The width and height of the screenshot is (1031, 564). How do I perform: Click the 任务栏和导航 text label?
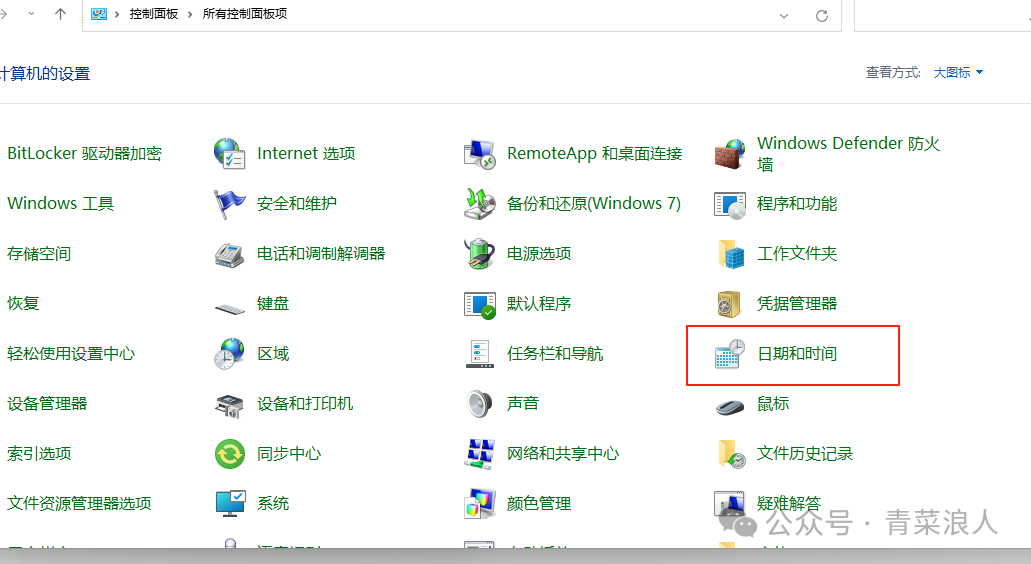555,354
